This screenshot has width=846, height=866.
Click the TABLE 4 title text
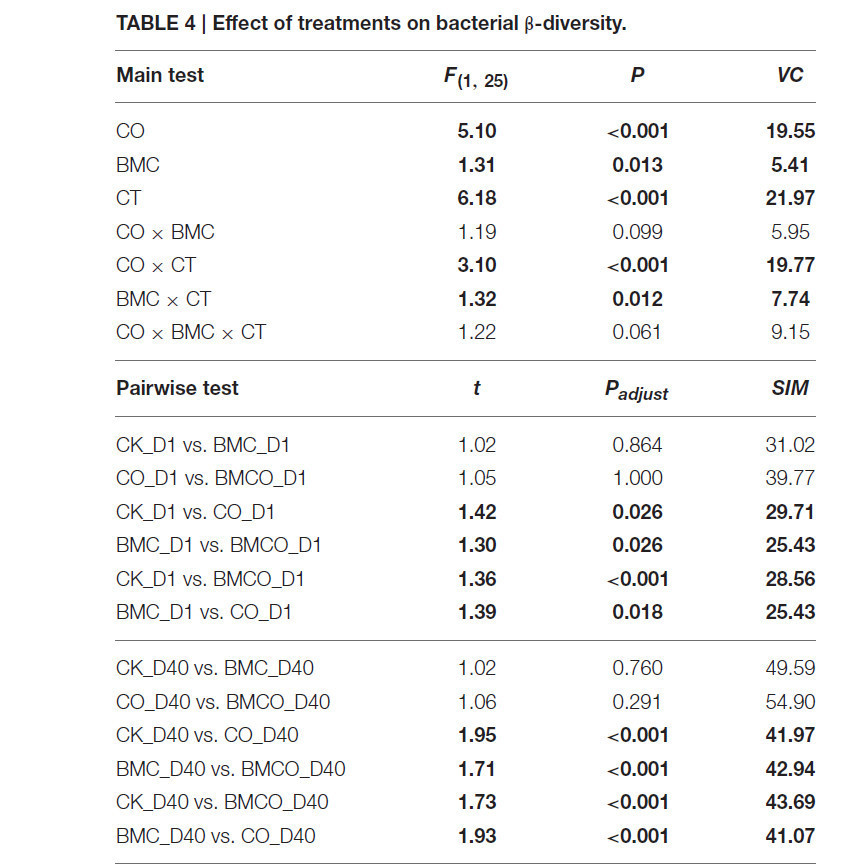pos(371,24)
